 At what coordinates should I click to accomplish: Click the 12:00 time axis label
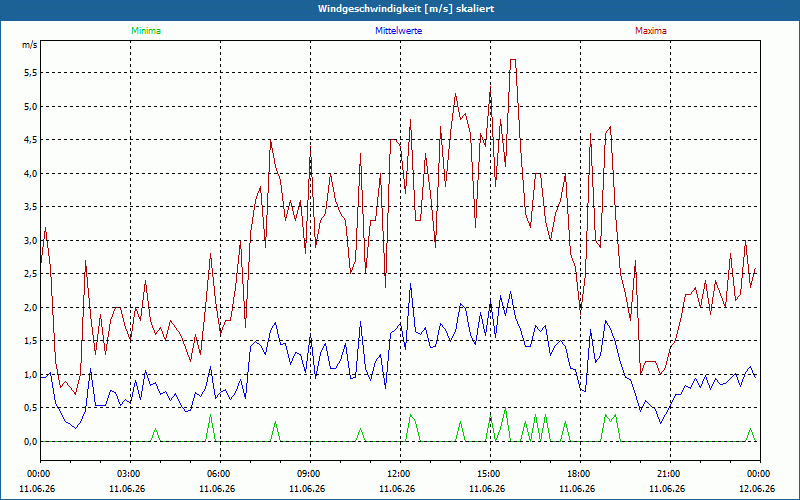click(x=400, y=474)
